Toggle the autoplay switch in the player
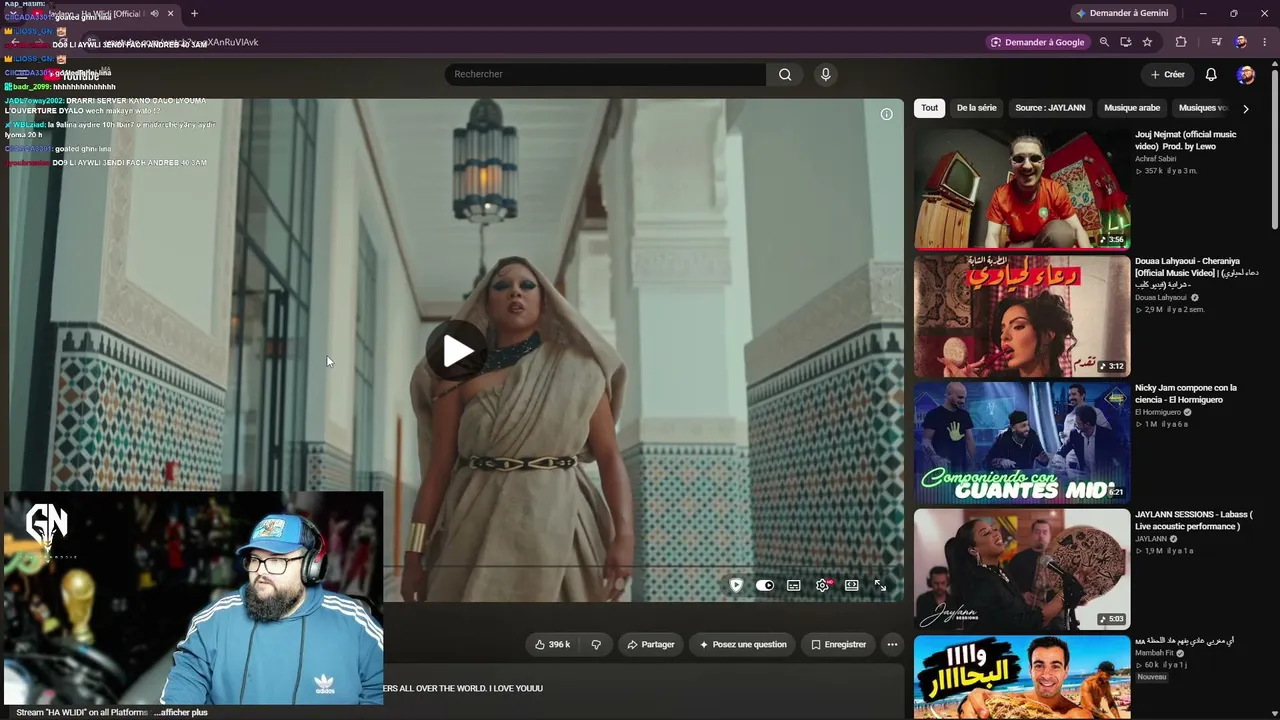This screenshot has width=1280, height=720. (765, 585)
